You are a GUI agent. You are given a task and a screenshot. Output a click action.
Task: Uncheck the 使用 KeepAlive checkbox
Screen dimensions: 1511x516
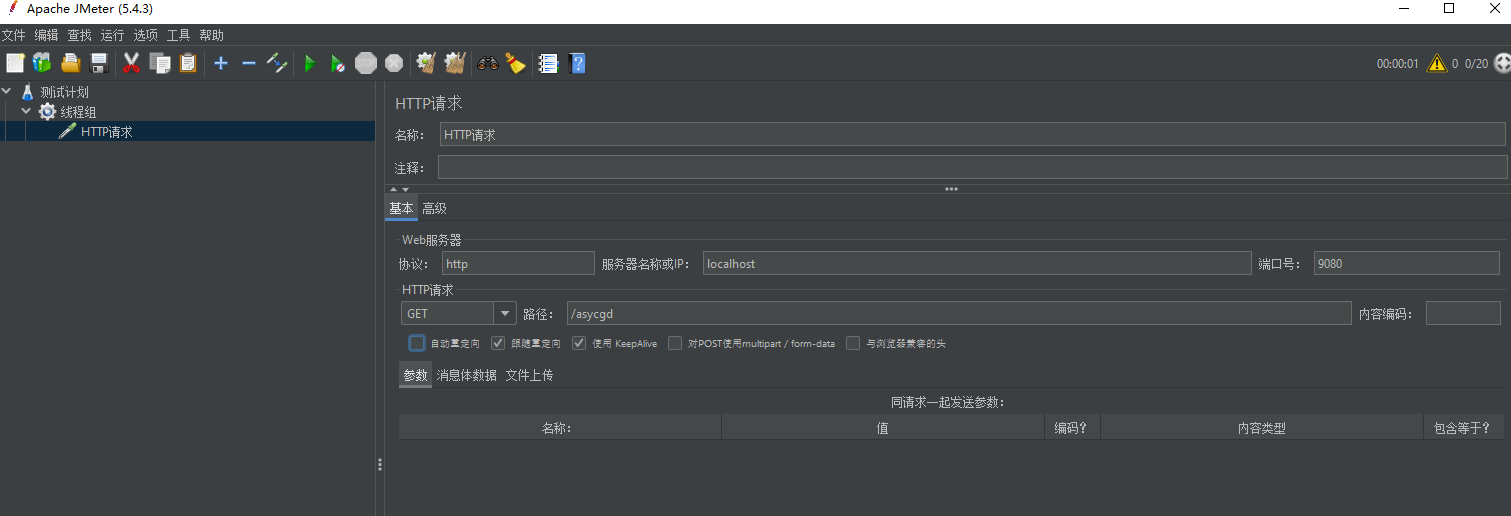(x=579, y=343)
